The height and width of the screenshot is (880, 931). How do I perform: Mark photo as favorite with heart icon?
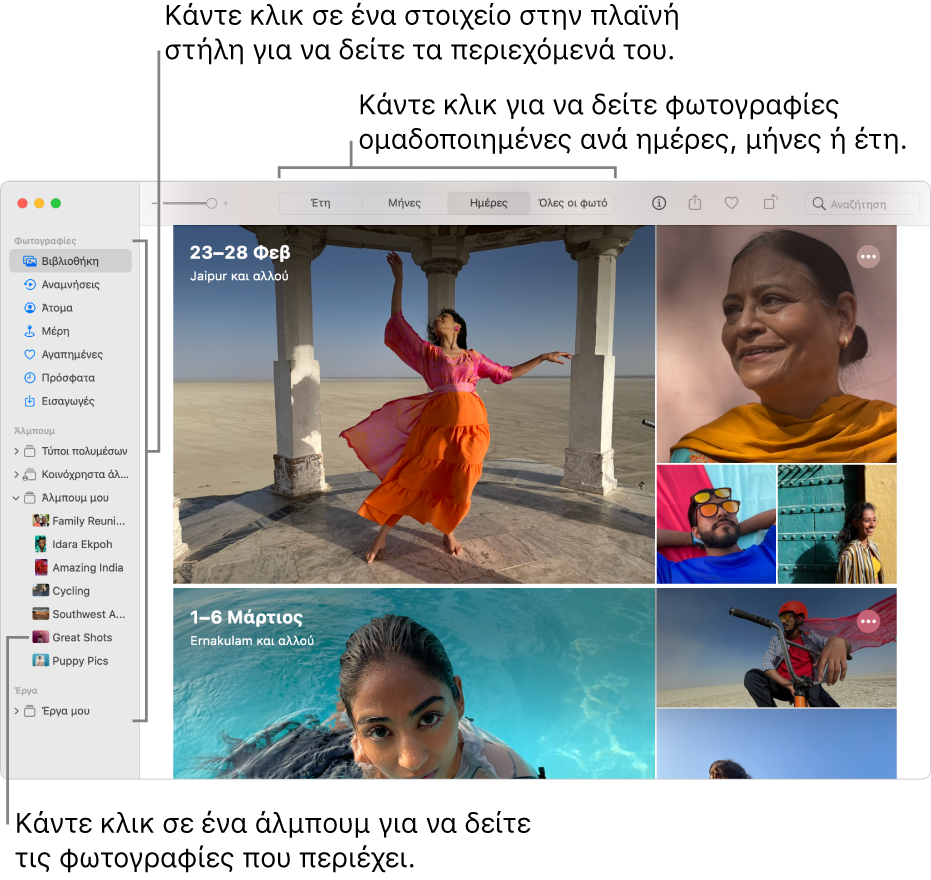[x=732, y=203]
